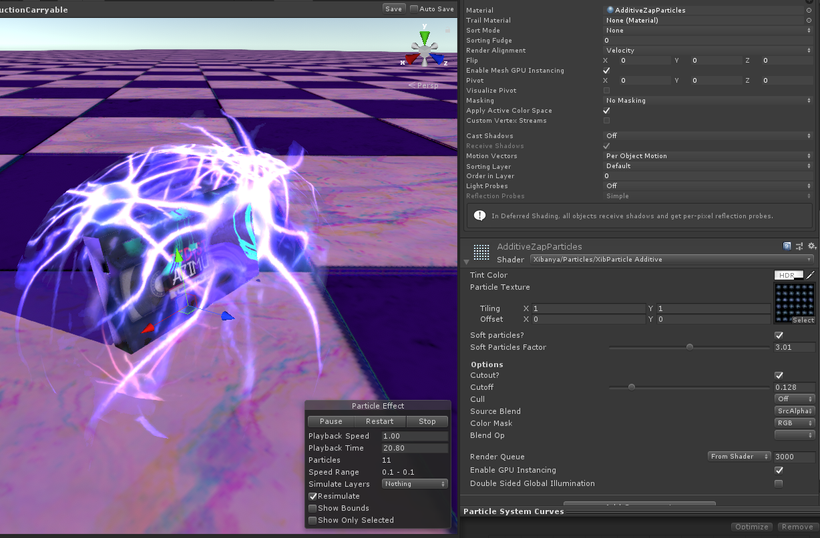Pick Tint Color with the eyedropper
Screen dimensions: 820x538
[811, 275]
